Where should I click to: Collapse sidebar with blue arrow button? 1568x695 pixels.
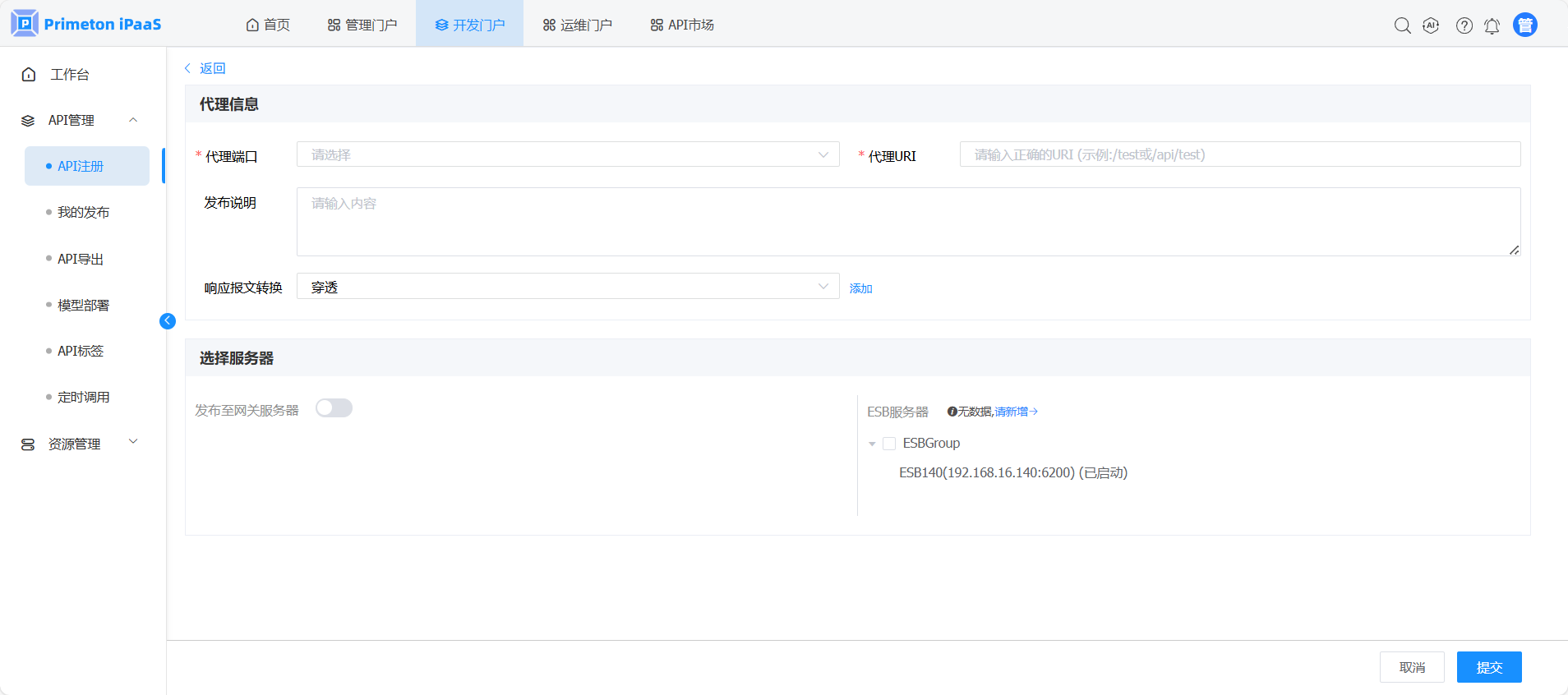168,321
